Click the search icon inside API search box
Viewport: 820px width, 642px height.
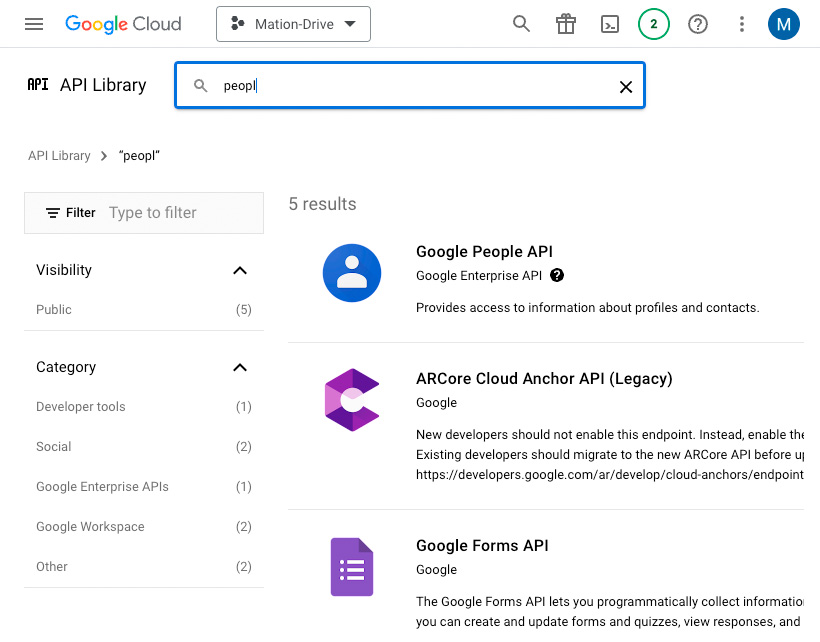click(200, 85)
